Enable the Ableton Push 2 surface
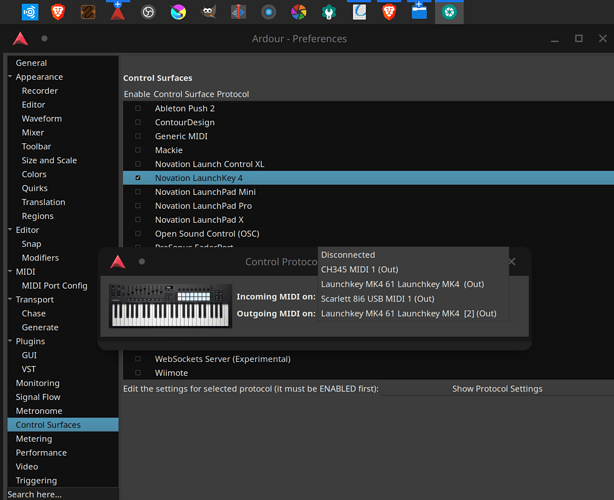Image resolution: width=614 pixels, height=500 pixels. (138, 108)
